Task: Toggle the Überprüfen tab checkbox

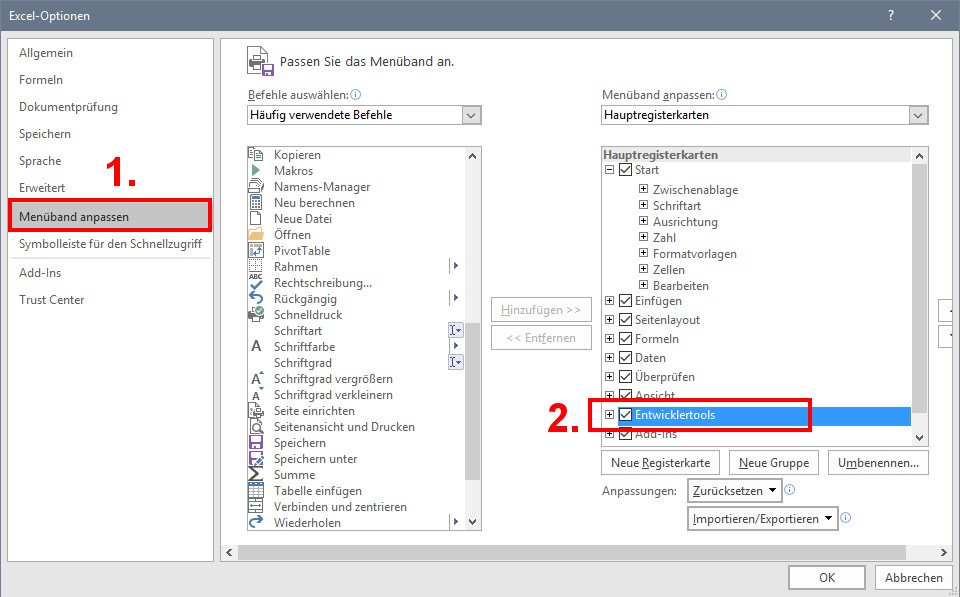Action: tap(625, 377)
